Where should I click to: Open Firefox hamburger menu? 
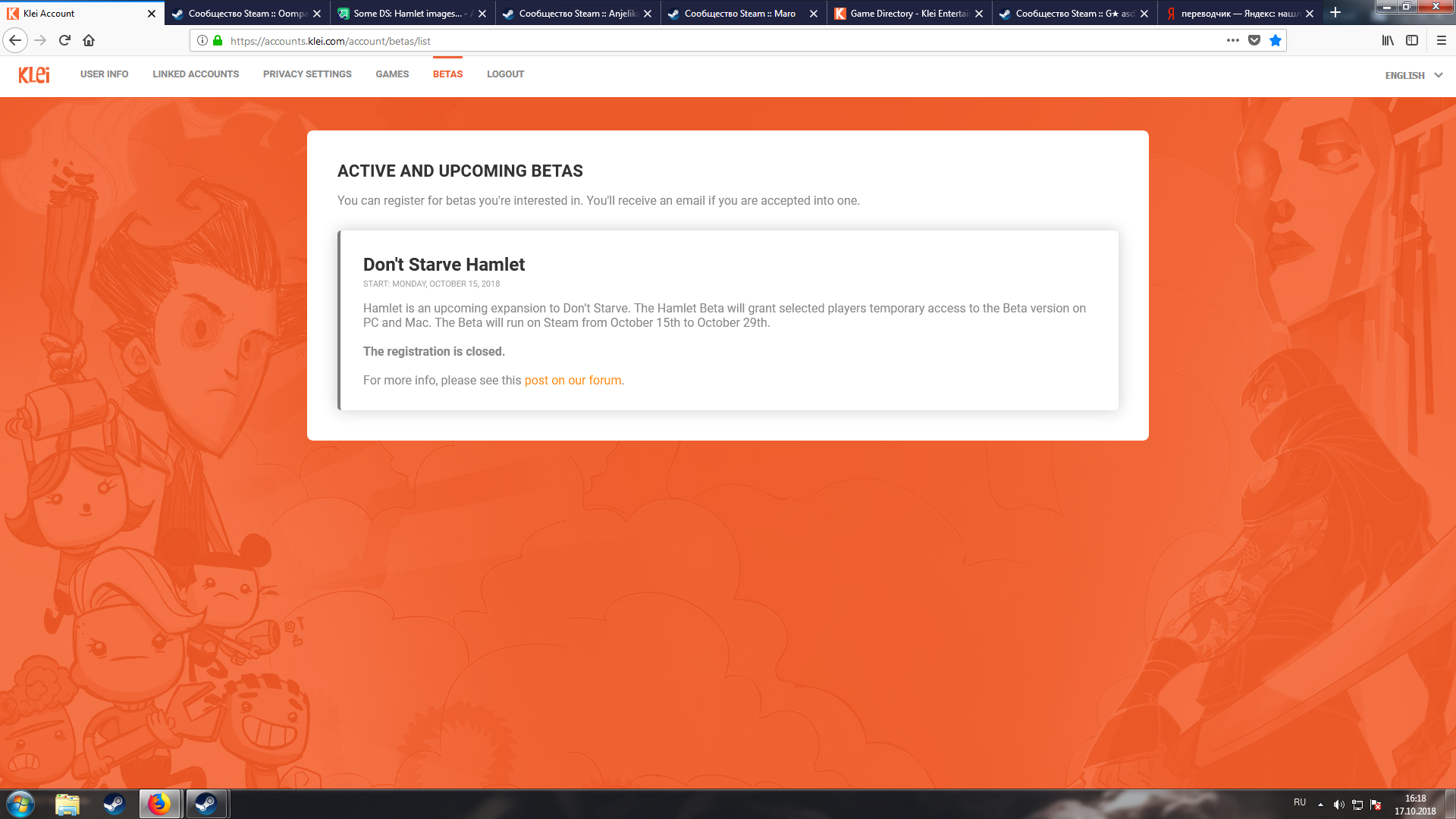pyautogui.click(x=1442, y=40)
